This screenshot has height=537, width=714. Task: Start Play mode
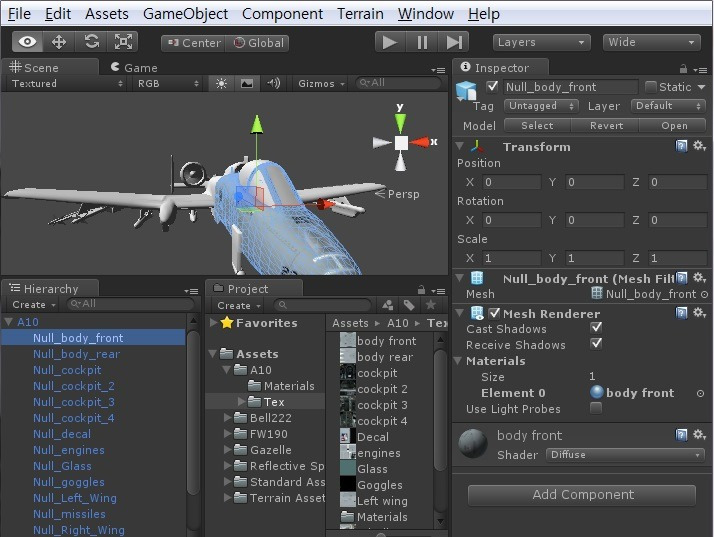tap(390, 42)
